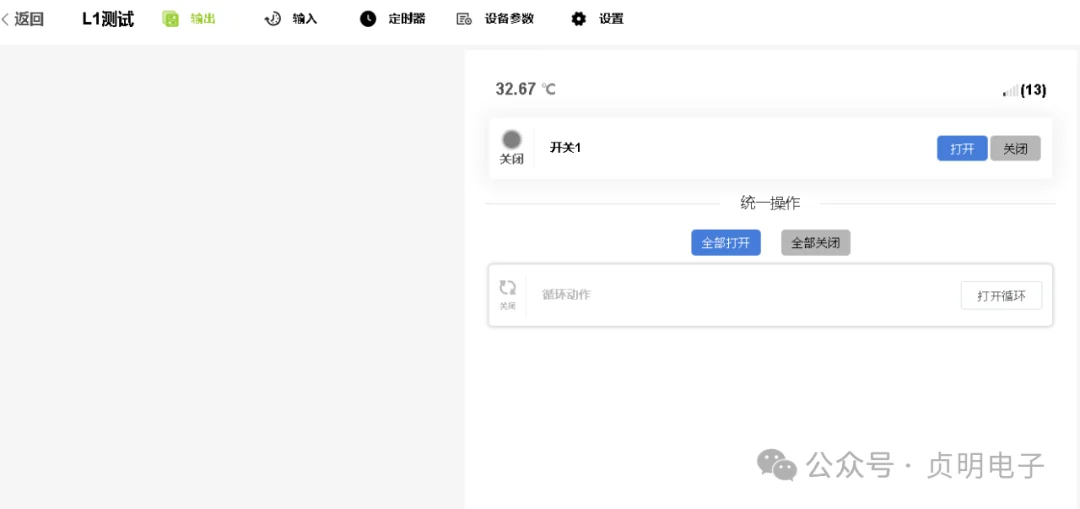Turn off 开关1 with 关闭 button
Viewport: 1080px width, 509px height.
(1015, 149)
